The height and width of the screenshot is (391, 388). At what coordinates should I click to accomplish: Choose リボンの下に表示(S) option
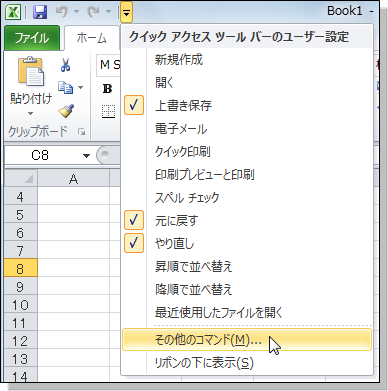(x=247, y=363)
